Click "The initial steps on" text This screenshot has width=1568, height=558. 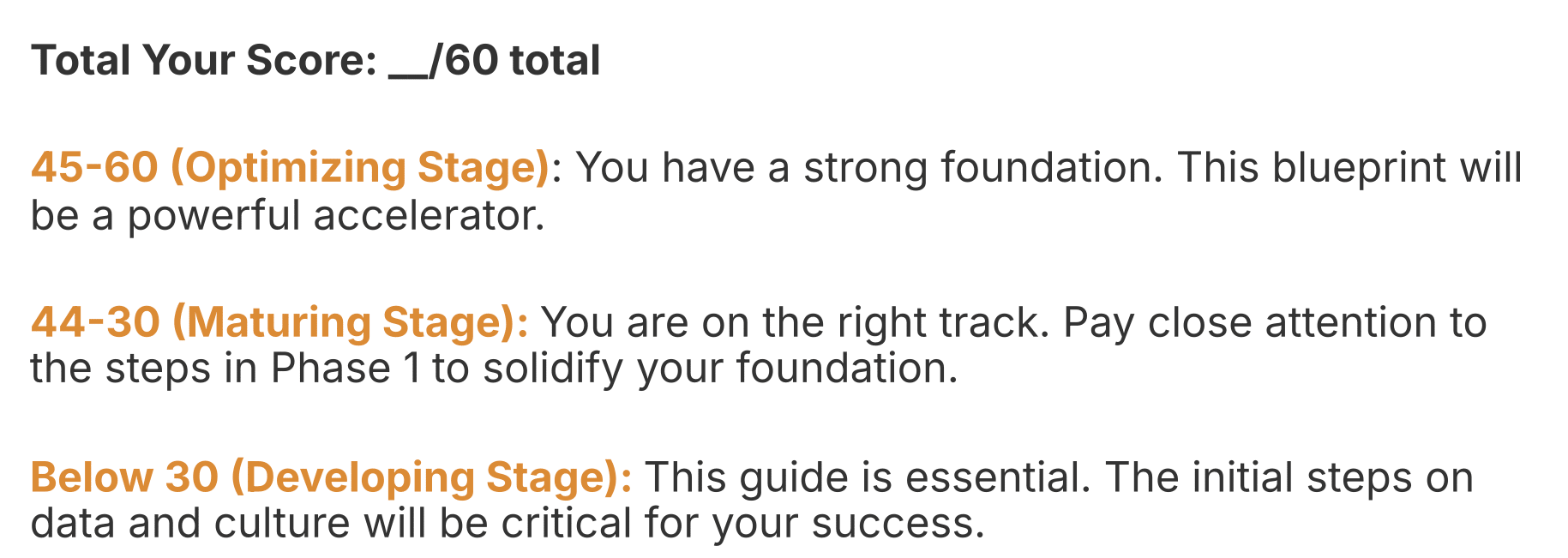1289,477
